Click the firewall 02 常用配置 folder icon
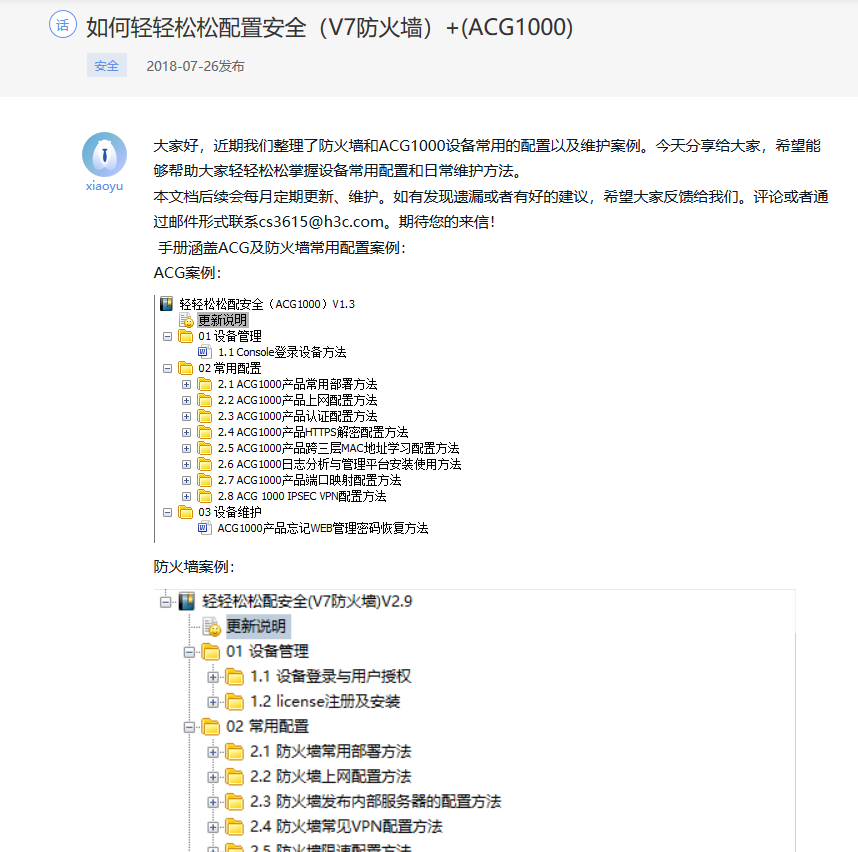Viewport: 858px width, 852px height. click(211, 727)
